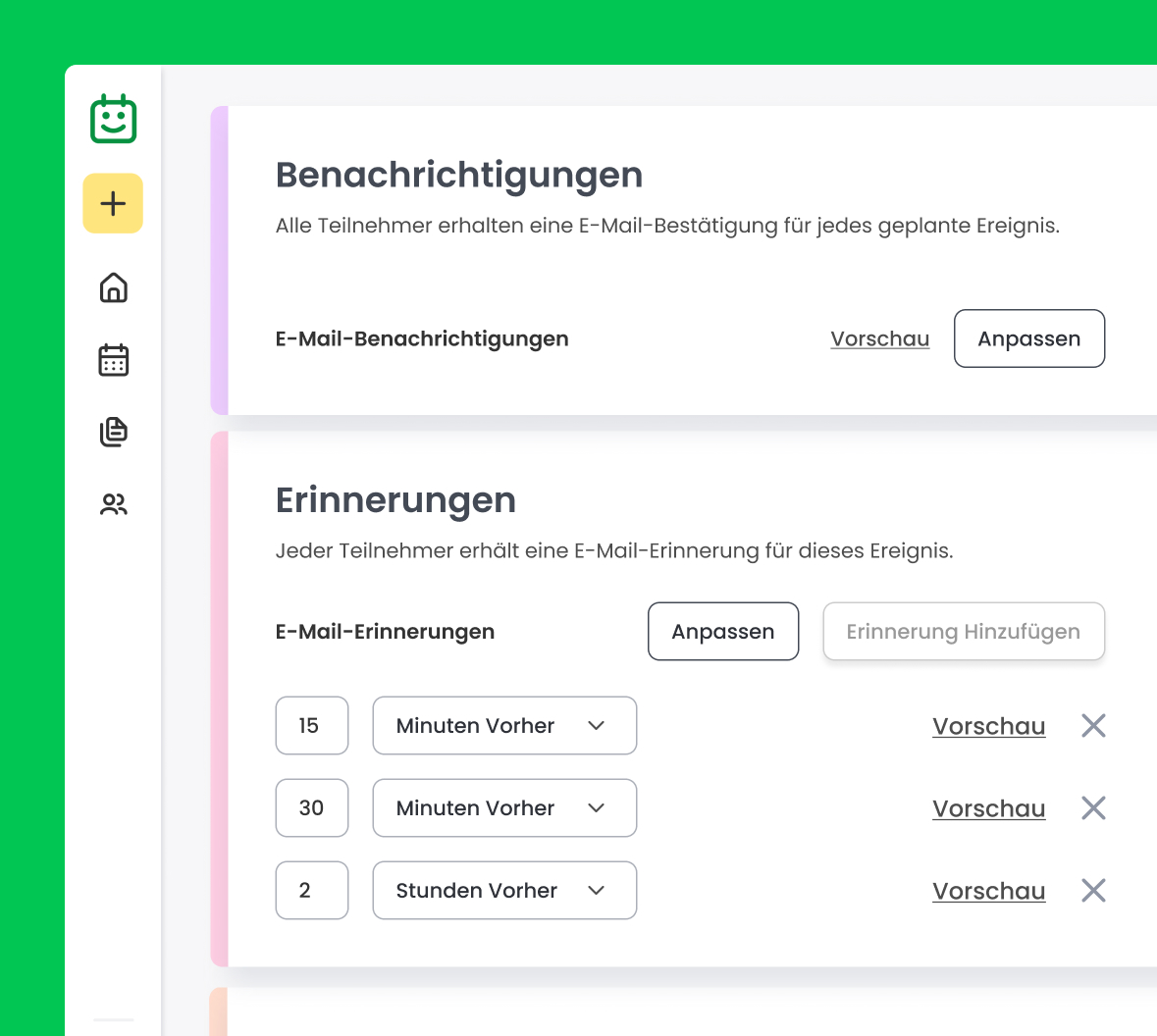Click the input field showing 15
Image resolution: width=1157 pixels, height=1036 pixels.
312,726
